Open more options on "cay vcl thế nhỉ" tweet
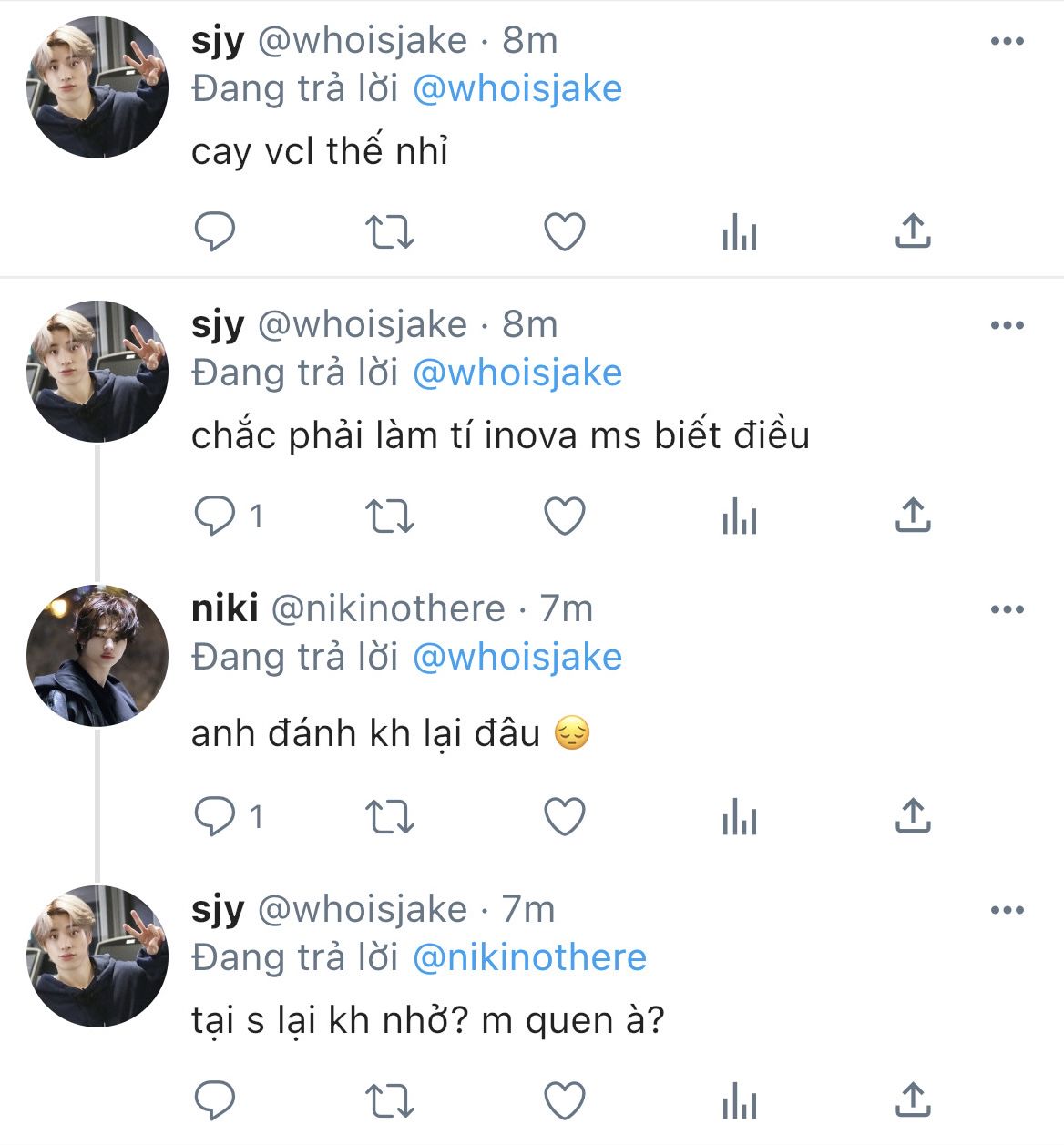This screenshot has height=1145, width=1064. click(x=1007, y=41)
